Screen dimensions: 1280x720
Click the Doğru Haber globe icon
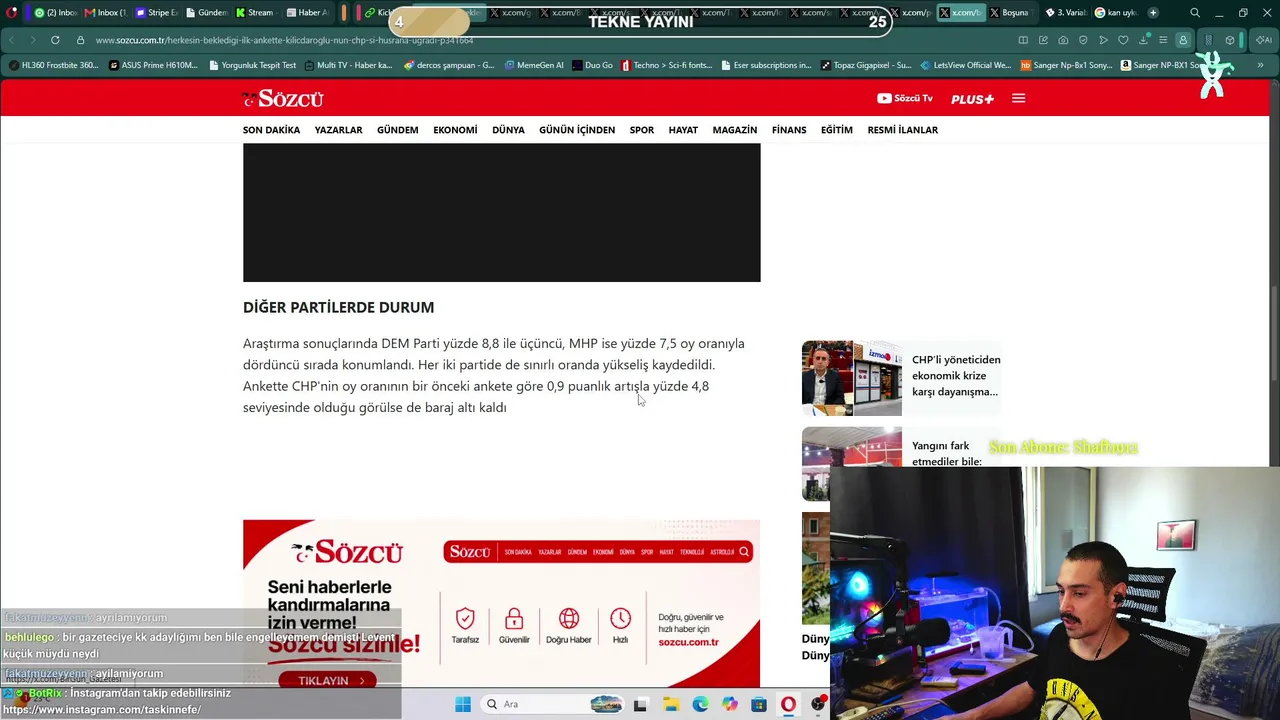click(x=569, y=619)
